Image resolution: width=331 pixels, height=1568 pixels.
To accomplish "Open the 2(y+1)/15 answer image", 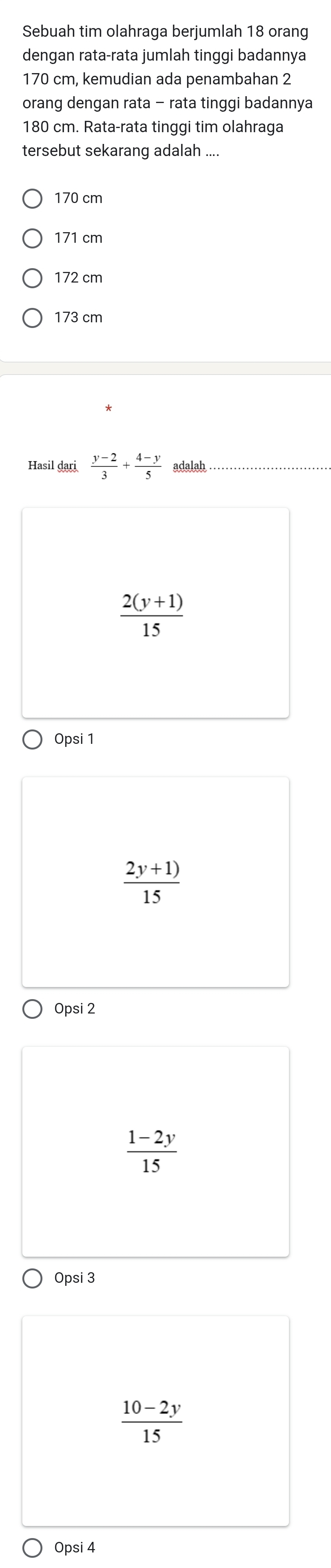I will pyautogui.click(x=156, y=612).
